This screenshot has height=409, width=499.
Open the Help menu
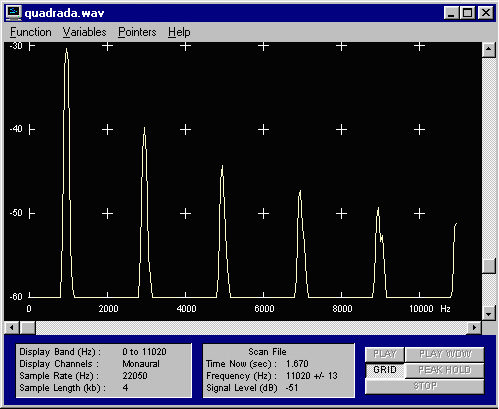click(179, 32)
